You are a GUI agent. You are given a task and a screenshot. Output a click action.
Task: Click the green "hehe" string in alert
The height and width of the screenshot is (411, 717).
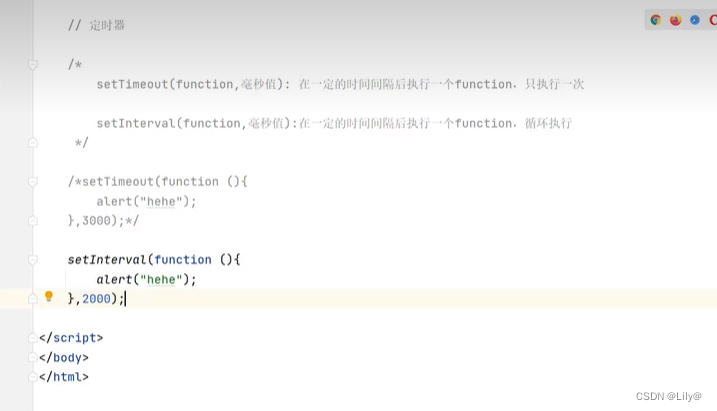click(x=161, y=279)
